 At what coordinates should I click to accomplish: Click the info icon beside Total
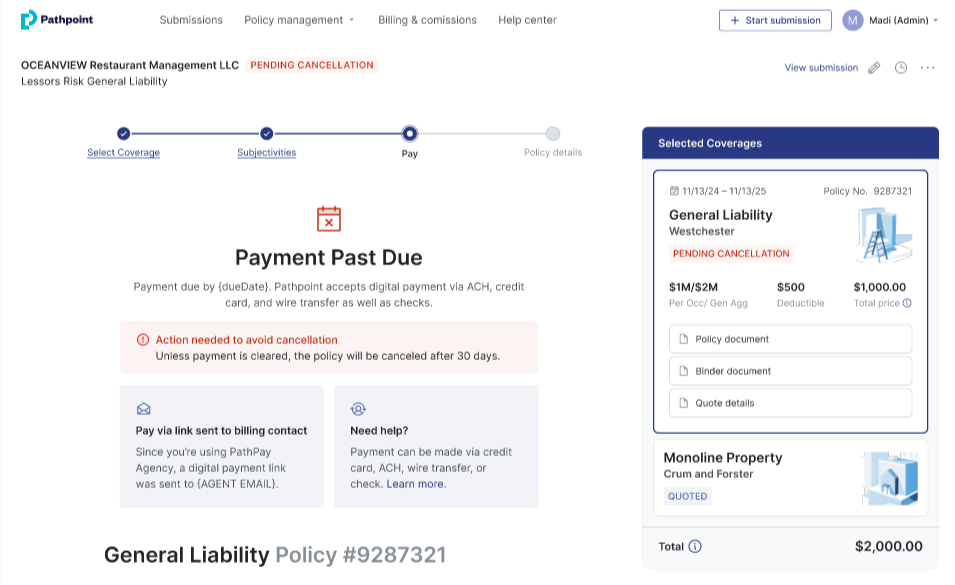tap(695, 547)
